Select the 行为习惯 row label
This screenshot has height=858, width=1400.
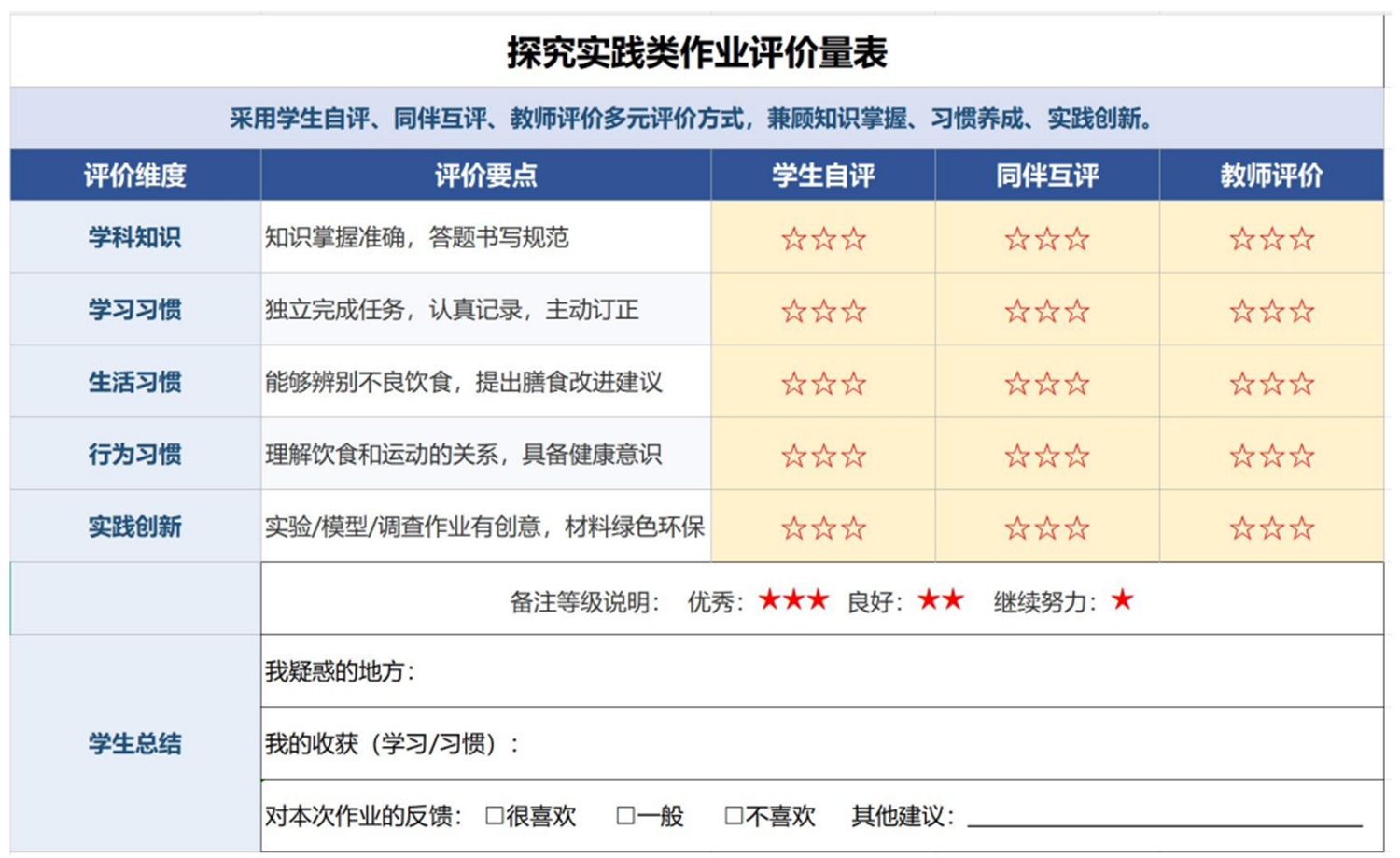pyautogui.click(x=135, y=454)
